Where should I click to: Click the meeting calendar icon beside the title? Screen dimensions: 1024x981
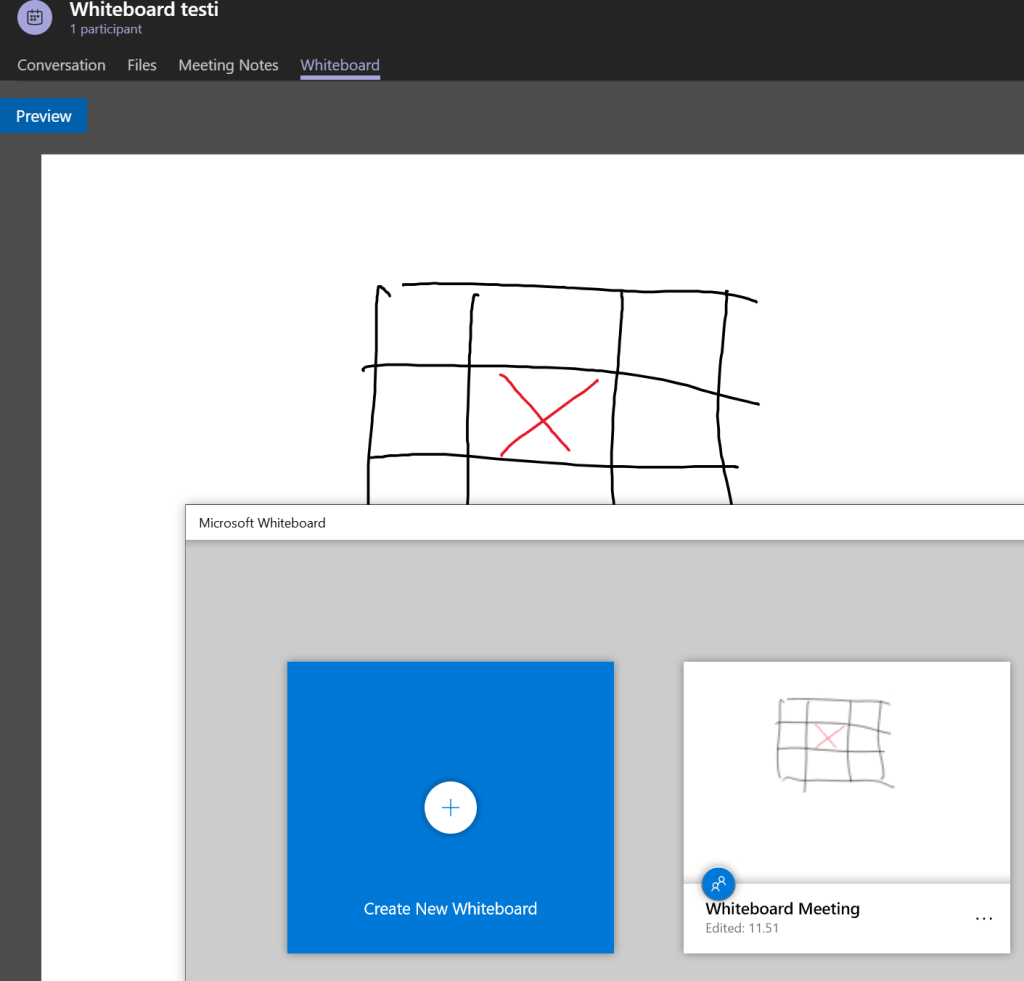[x=35, y=17]
